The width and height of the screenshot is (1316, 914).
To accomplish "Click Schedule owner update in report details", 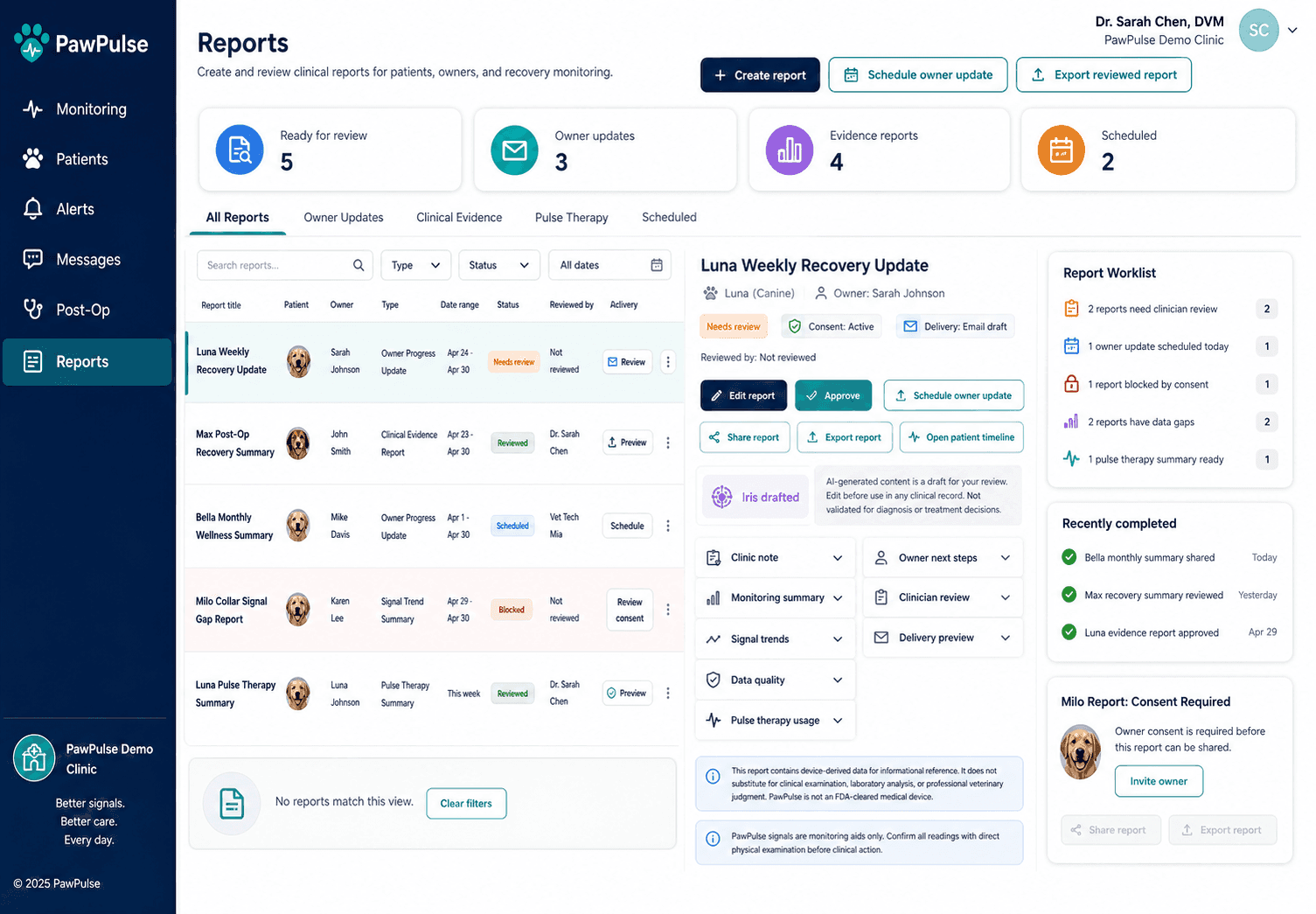I will tap(954, 395).
